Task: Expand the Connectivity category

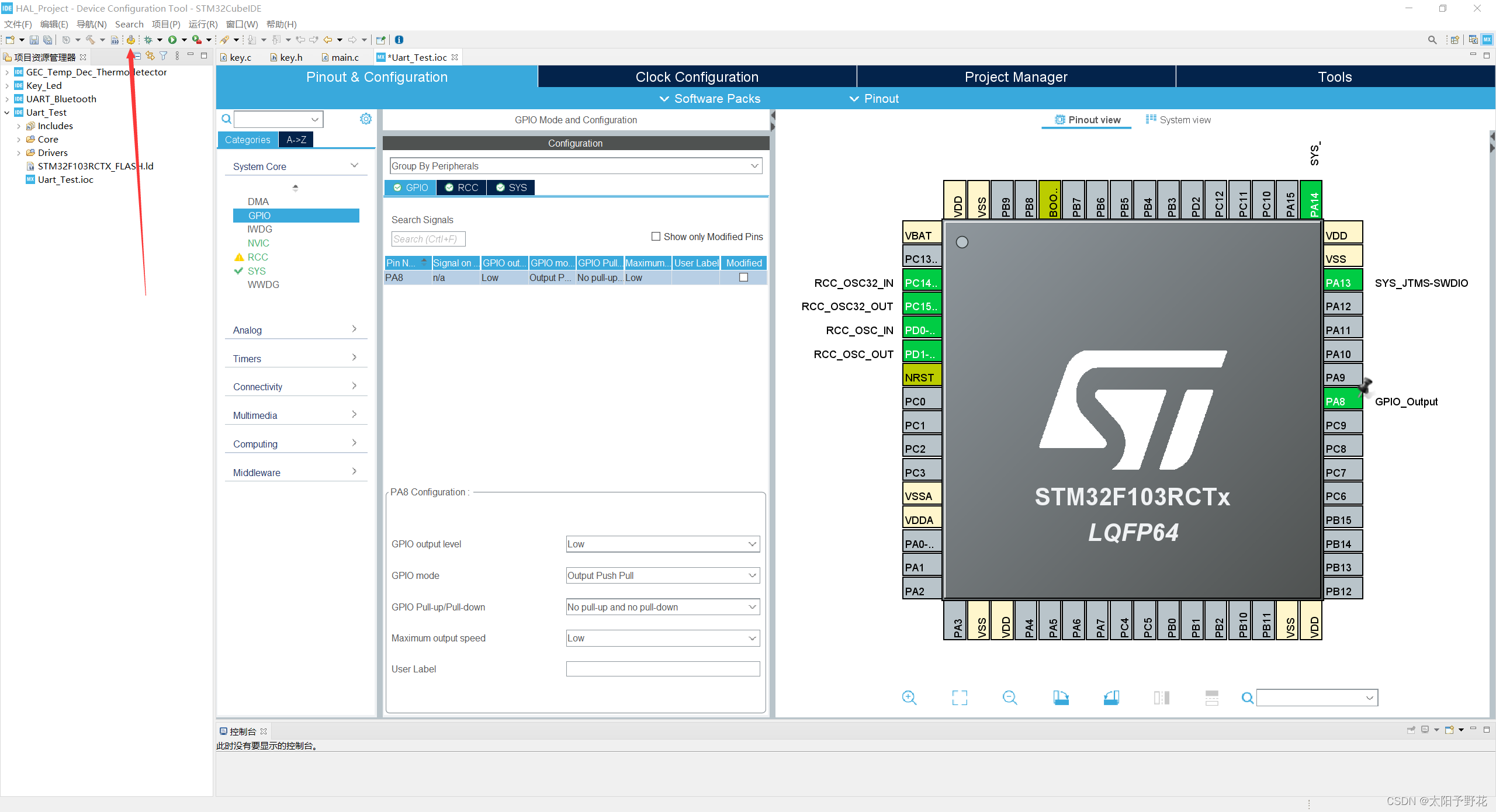Action: click(355, 386)
